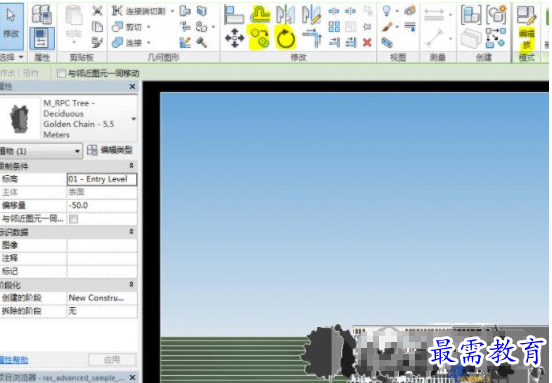Select the Rotate tool icon
This screenshot has height=383, width=552.
coord(285,38)
